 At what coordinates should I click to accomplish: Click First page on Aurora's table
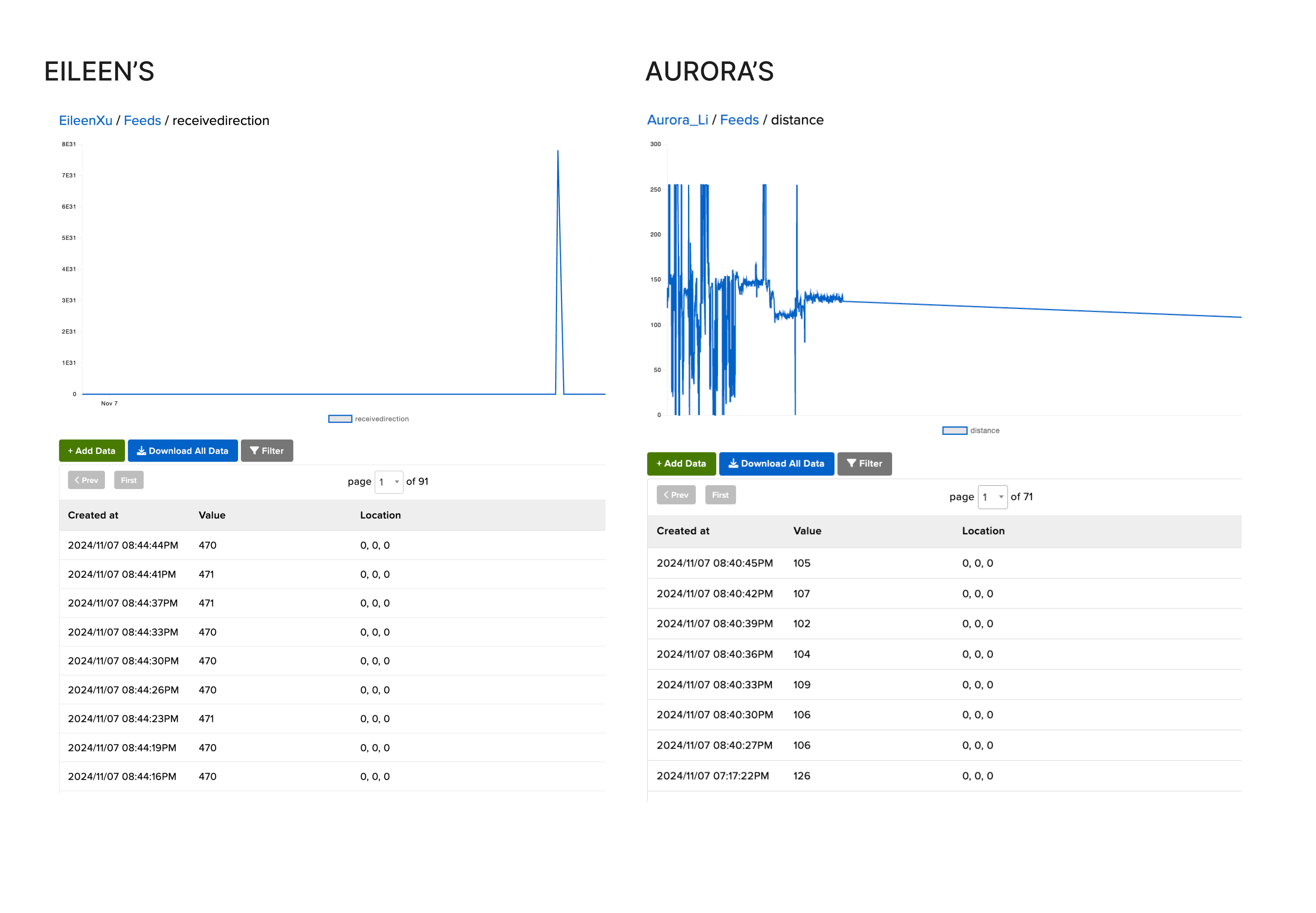pyautogui.click(x=720, y=495)
